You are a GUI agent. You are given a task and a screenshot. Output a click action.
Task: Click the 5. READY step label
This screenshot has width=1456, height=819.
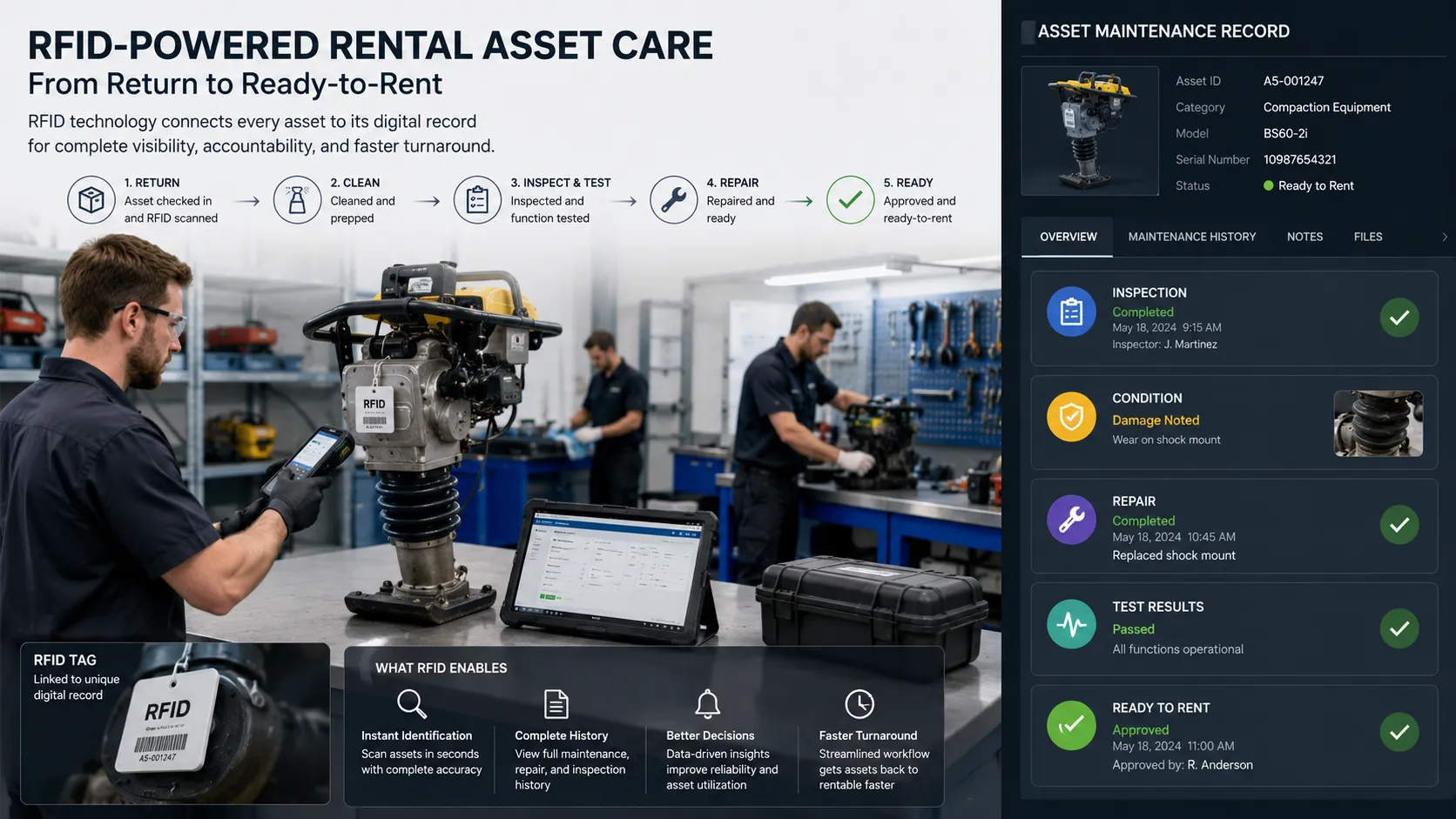click(x=907, y=183)
